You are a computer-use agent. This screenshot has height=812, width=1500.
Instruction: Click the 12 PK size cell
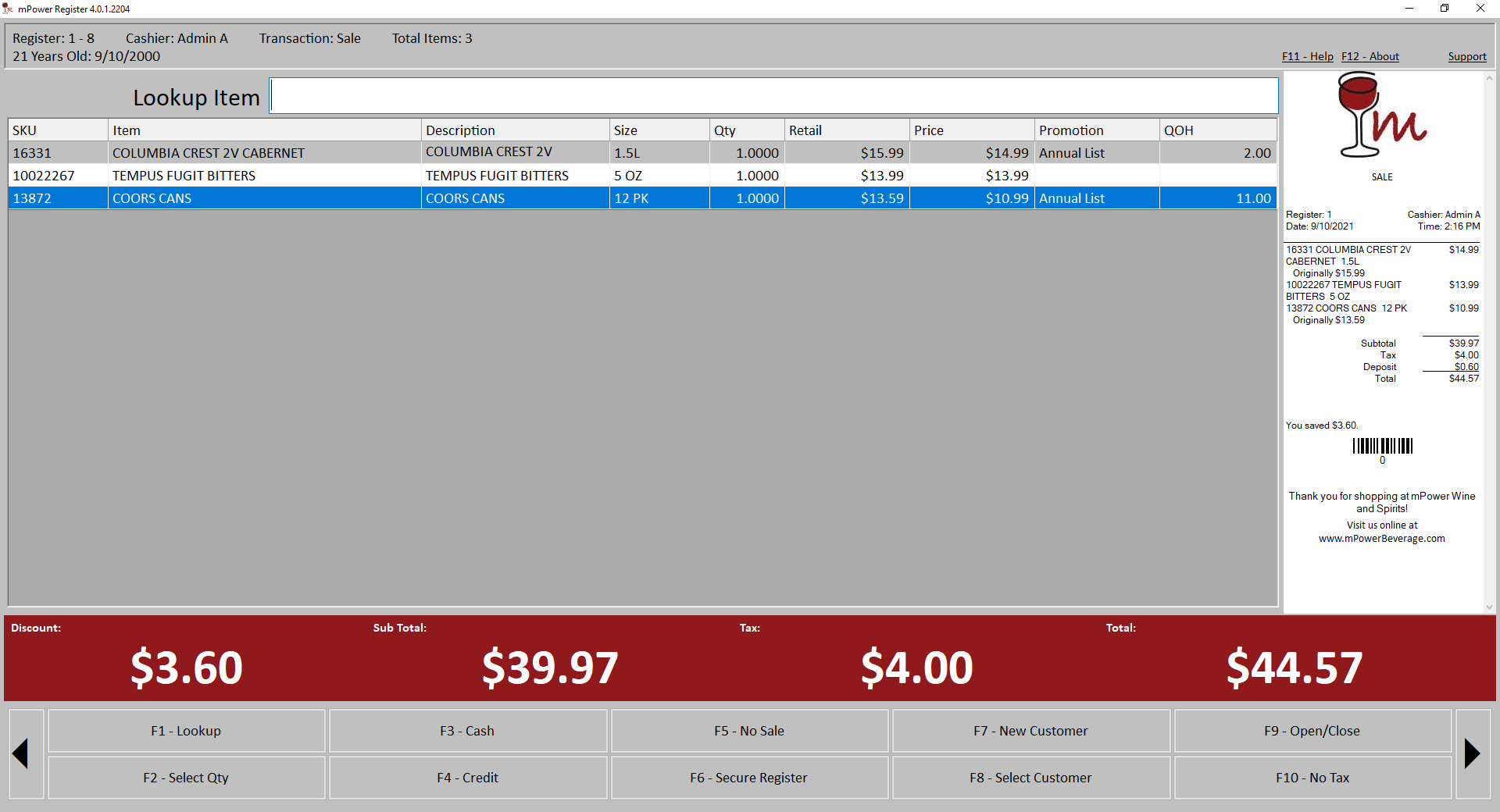(x=659, y=198)
